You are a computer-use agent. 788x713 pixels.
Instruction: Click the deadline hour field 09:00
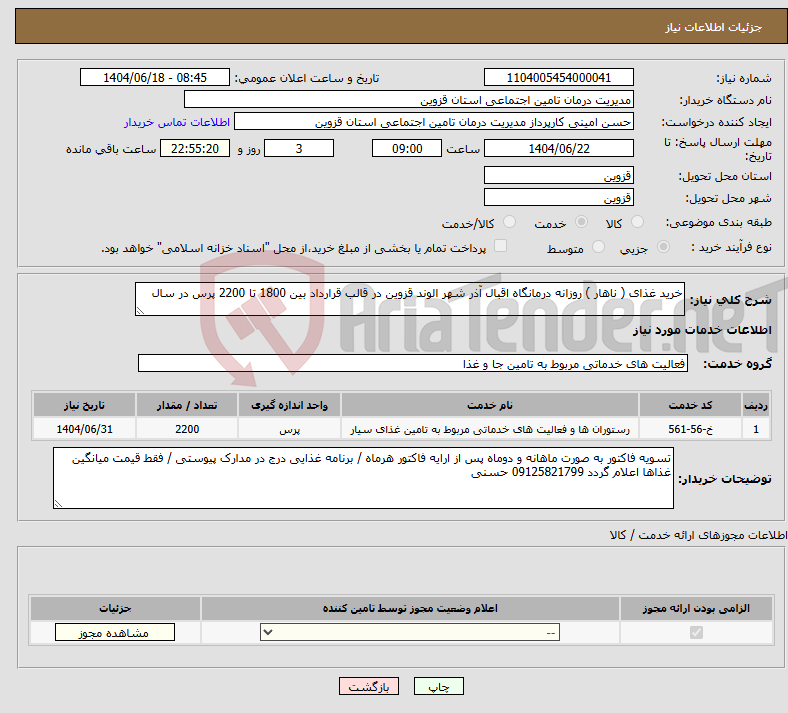tap(407, 148)
